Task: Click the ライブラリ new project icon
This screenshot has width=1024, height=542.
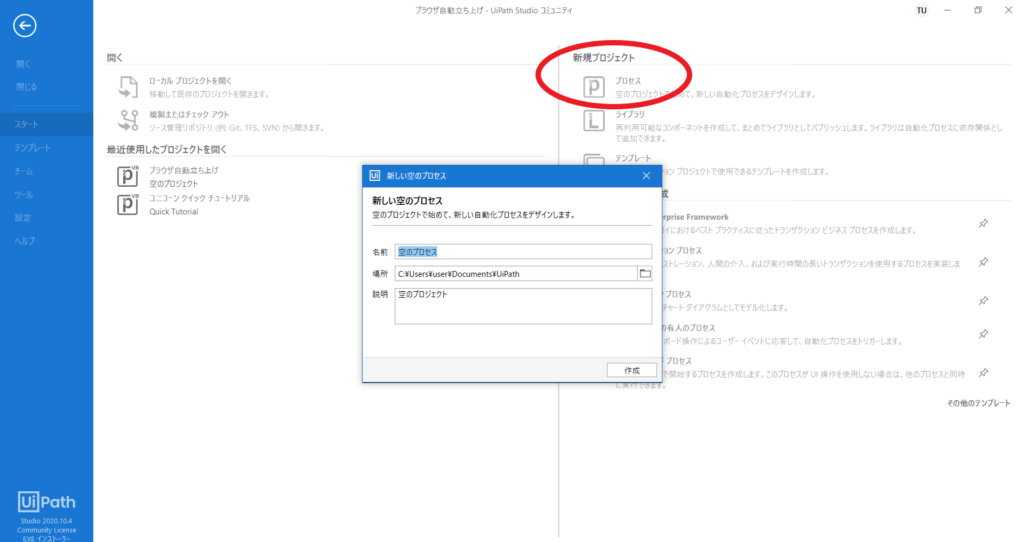Action: coord(594,120)
